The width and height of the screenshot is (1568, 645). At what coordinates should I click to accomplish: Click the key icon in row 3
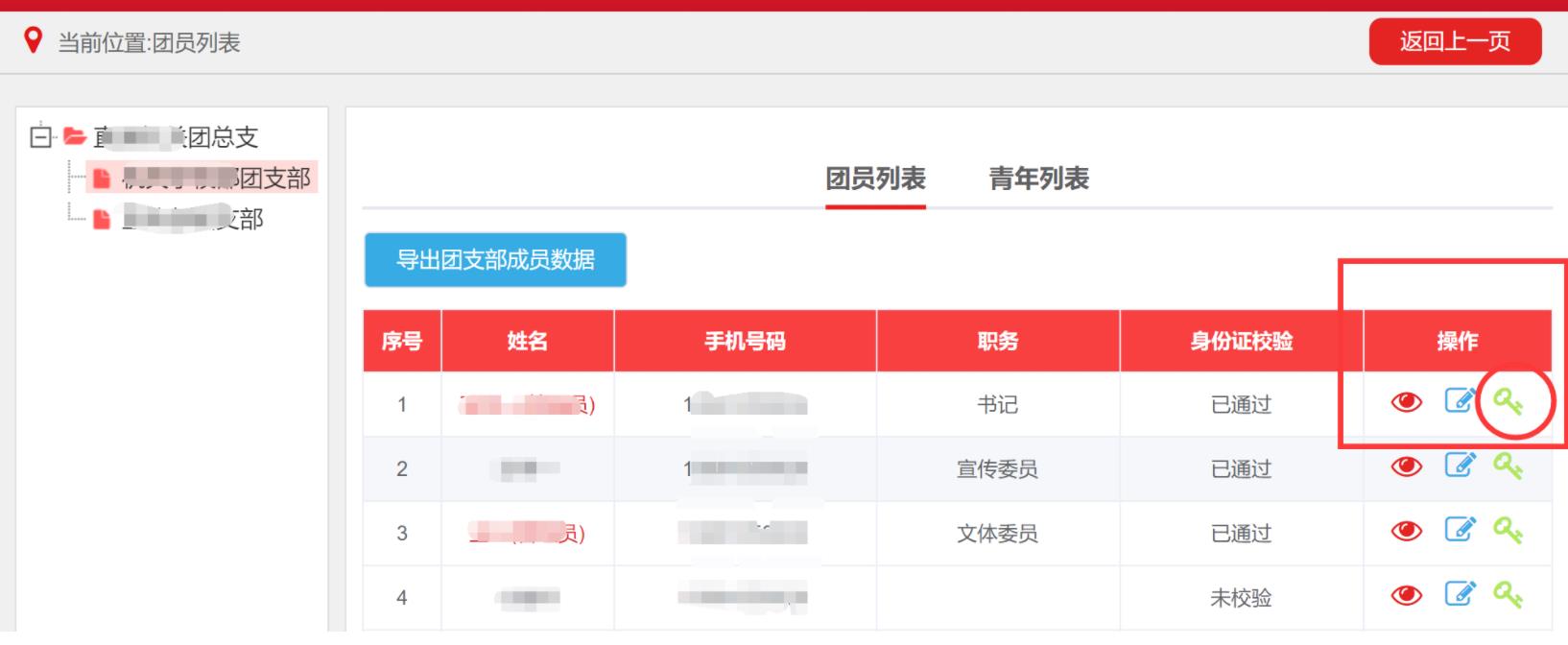coord(1508,531)
